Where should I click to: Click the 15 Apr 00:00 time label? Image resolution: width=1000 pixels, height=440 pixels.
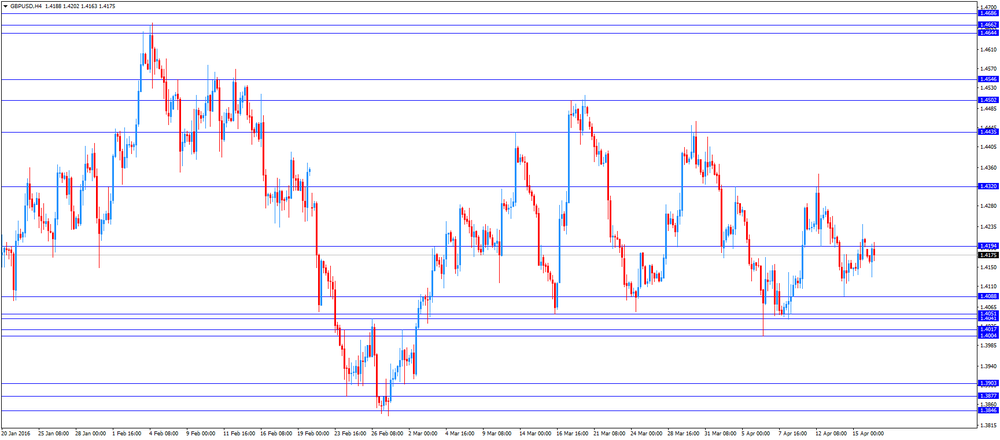[x=869, y=432]
